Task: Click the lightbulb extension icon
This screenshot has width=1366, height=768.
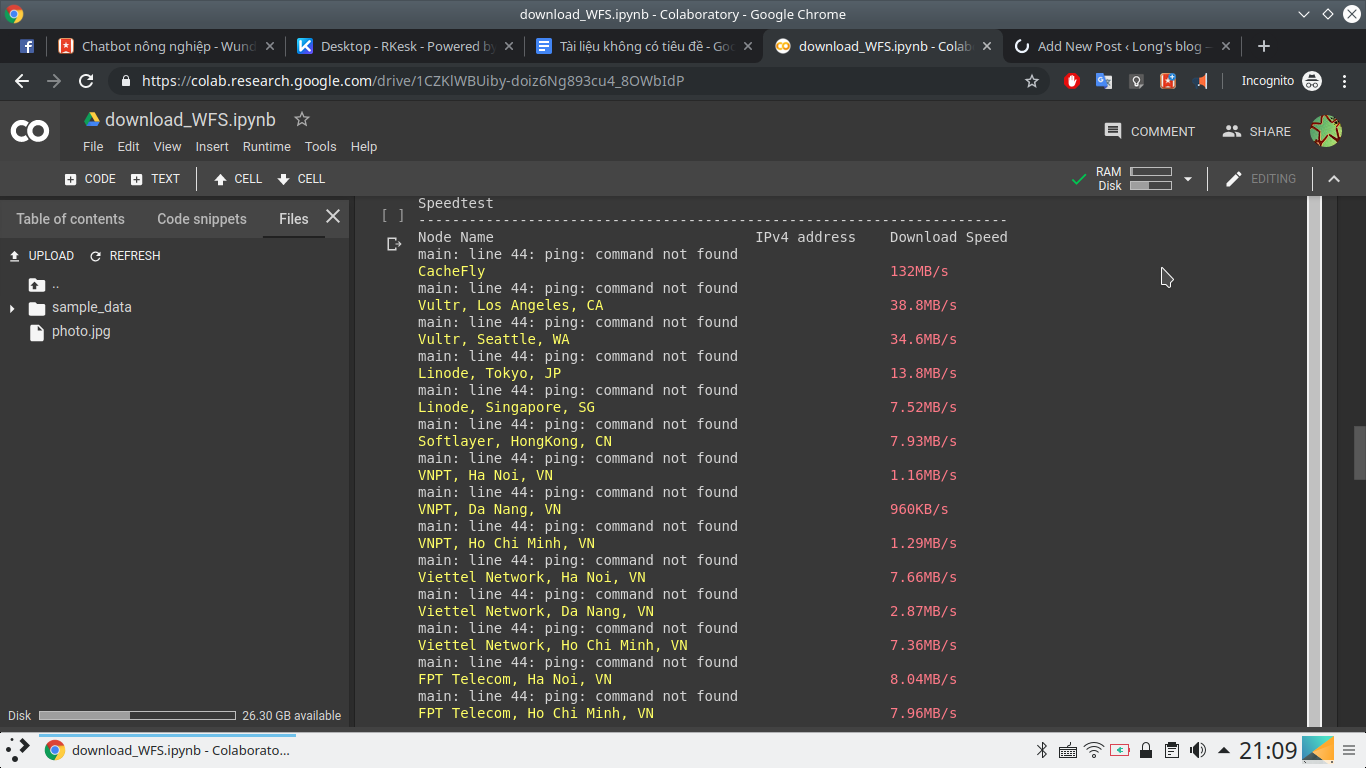Action: pos(1136,81)
